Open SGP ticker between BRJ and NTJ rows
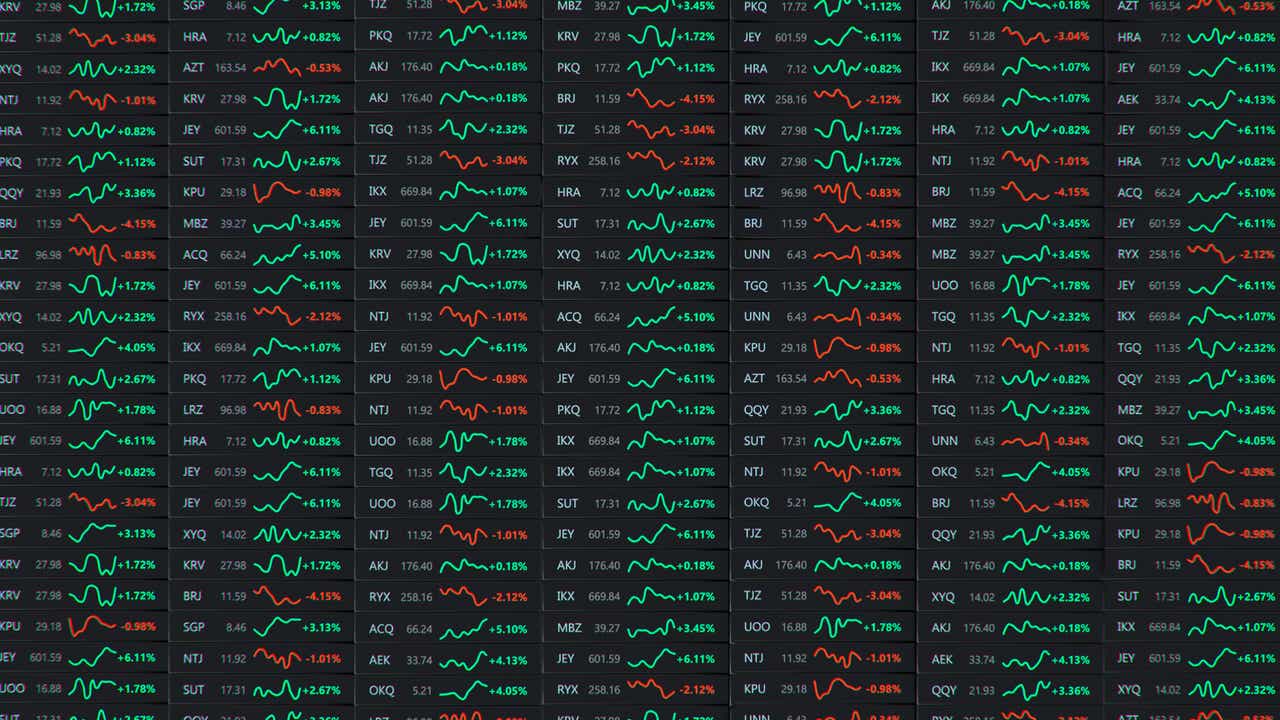The image size is (1280, 720). click(x=262, y=628)
